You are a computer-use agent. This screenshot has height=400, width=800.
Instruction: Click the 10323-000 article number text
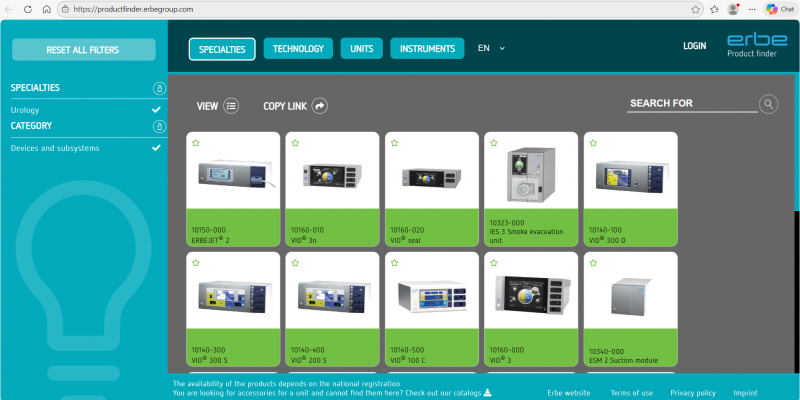tap(507, 223)
